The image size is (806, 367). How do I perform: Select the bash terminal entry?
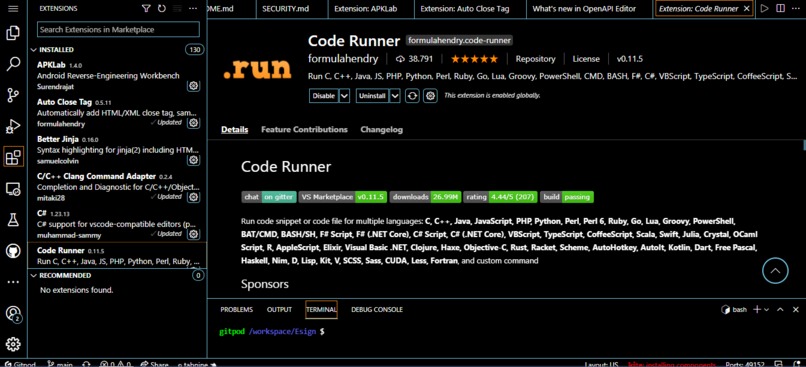click(734, 309)
